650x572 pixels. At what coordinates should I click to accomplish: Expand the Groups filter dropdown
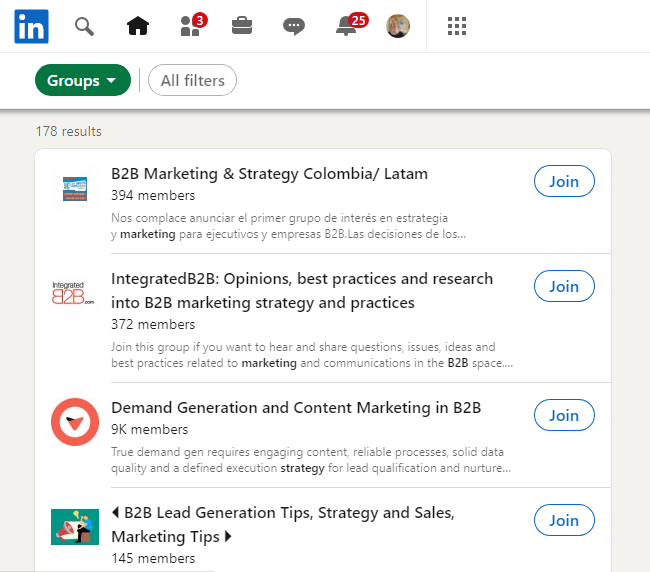pos(83,81)
